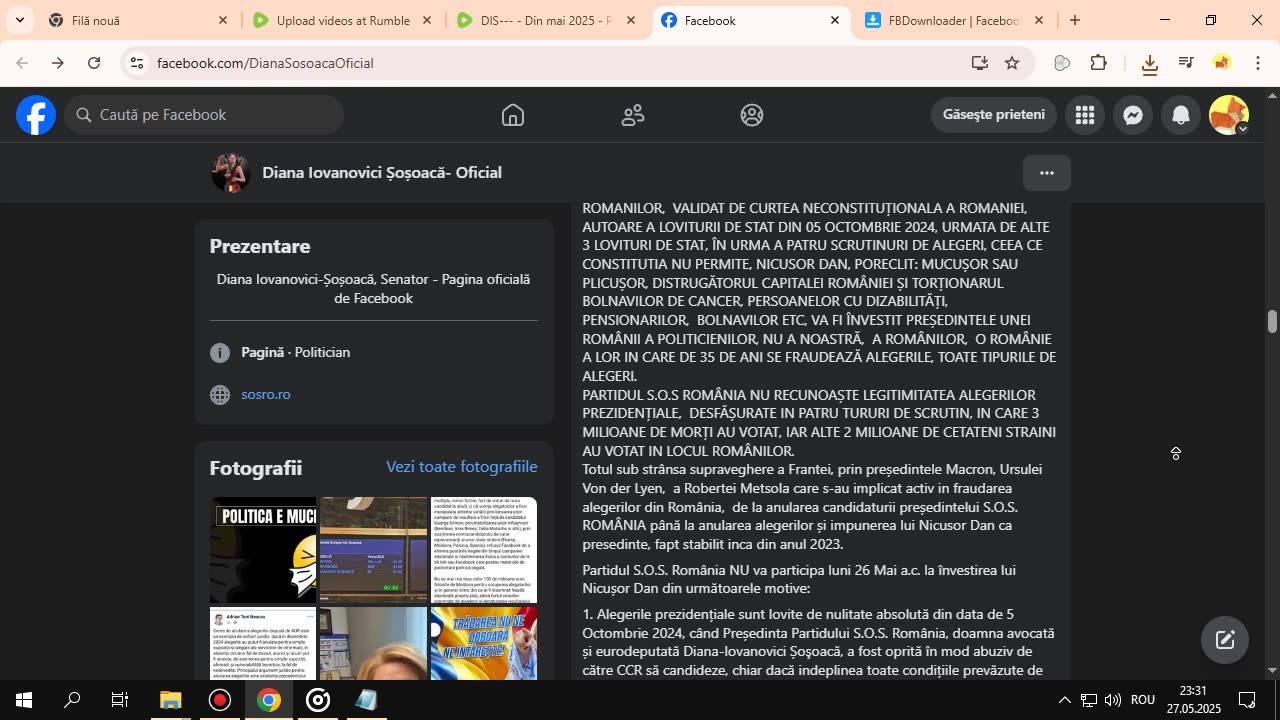Image resolution: width=1280 pixels, height=720 pixels.
Task: Click the page vertical scrollbar thumb
Action: pos(1272,322)
